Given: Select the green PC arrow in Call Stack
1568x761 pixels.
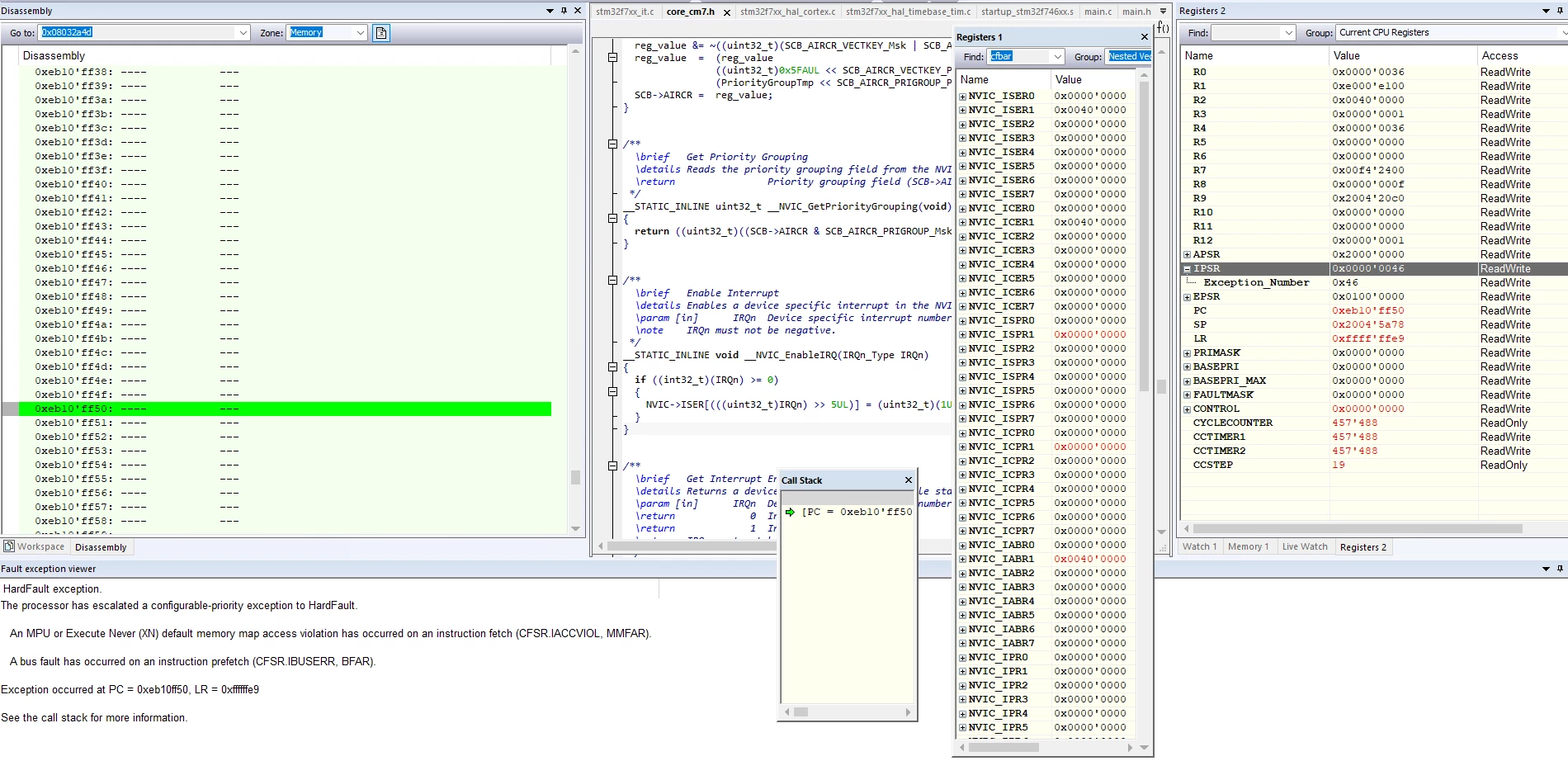Looking at the screenshot, I should (x=790, y=512).
